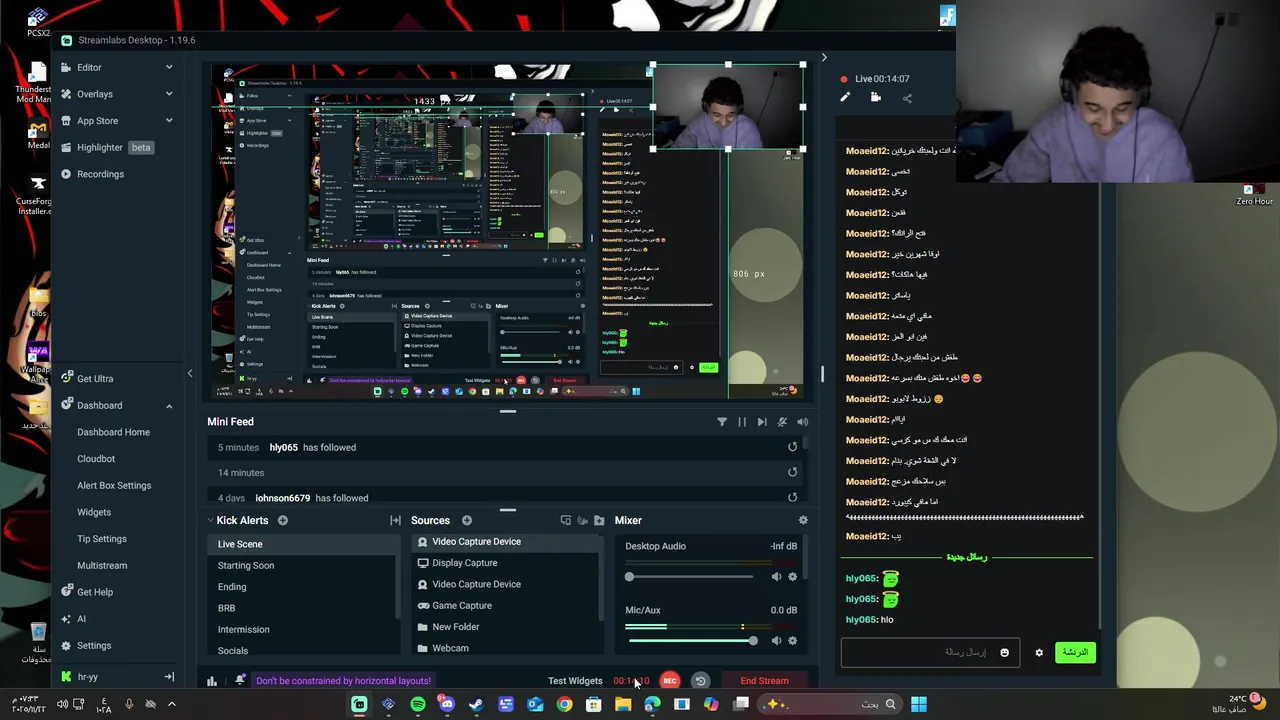Add a new scene with the plus icon

click(283, 520)
